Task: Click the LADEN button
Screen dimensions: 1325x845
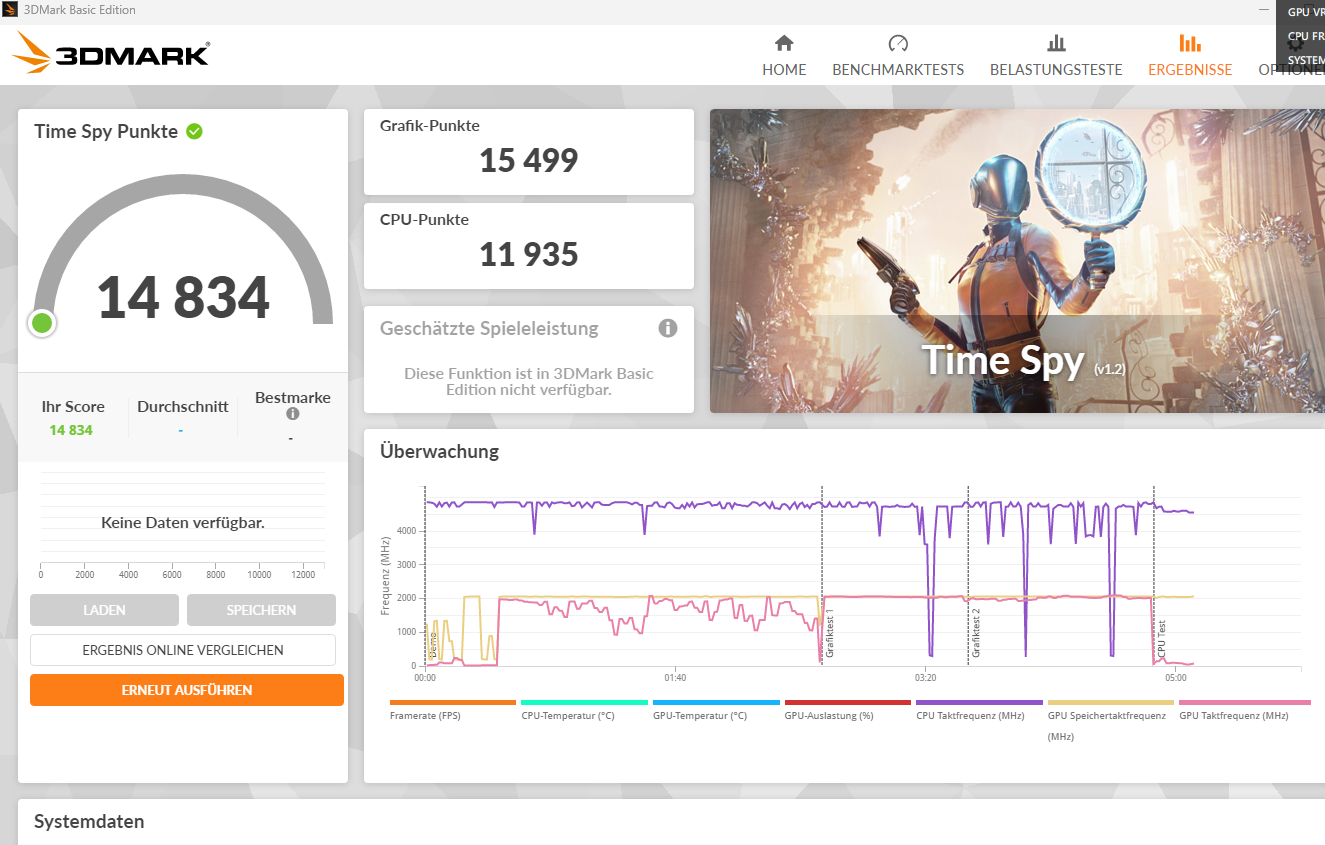Action: click(x=104, y=610)
